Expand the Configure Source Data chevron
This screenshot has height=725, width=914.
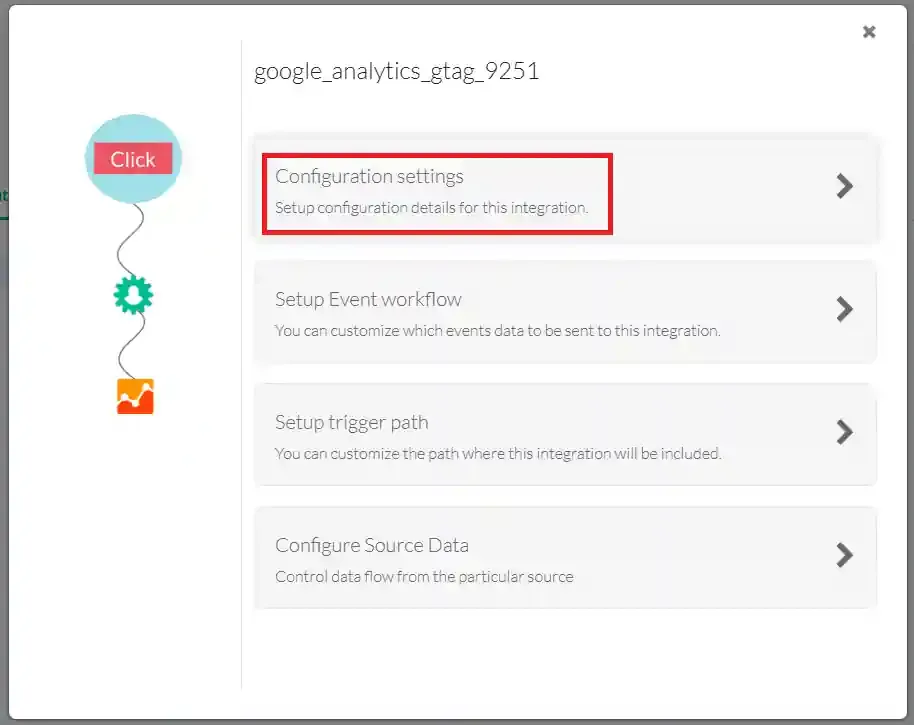click(844, 555)
